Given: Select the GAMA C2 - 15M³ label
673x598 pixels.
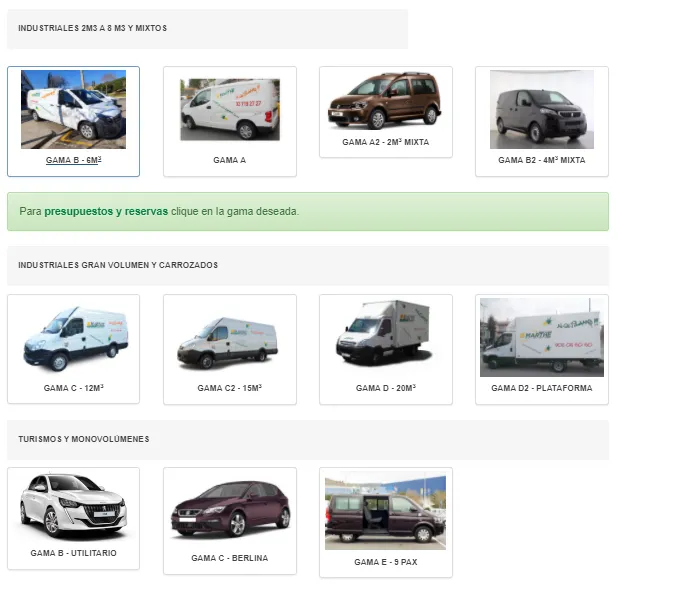Looking at the screenshot, I should click(x=230, y=388).
